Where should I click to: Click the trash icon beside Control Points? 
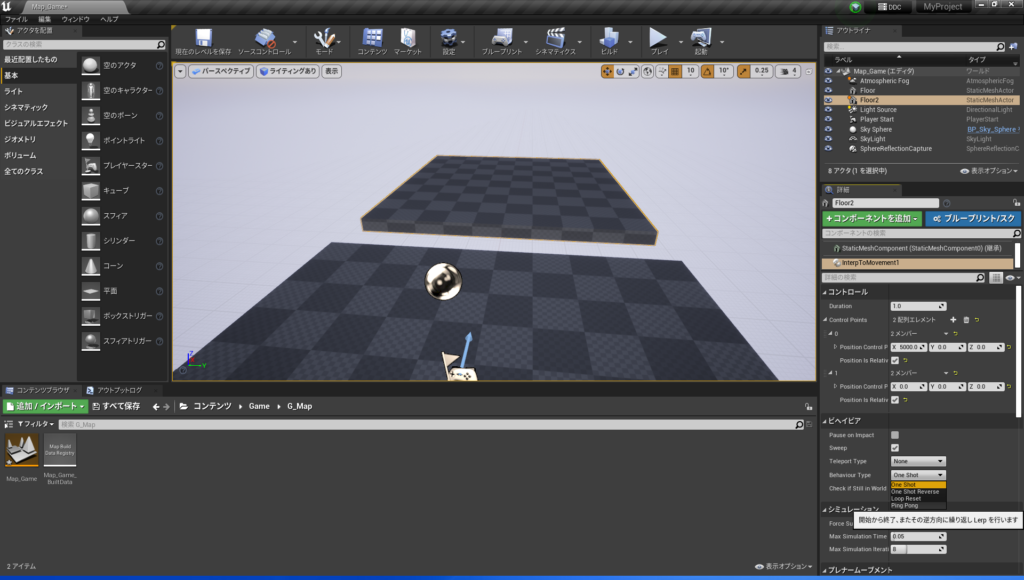coord(966,319)
